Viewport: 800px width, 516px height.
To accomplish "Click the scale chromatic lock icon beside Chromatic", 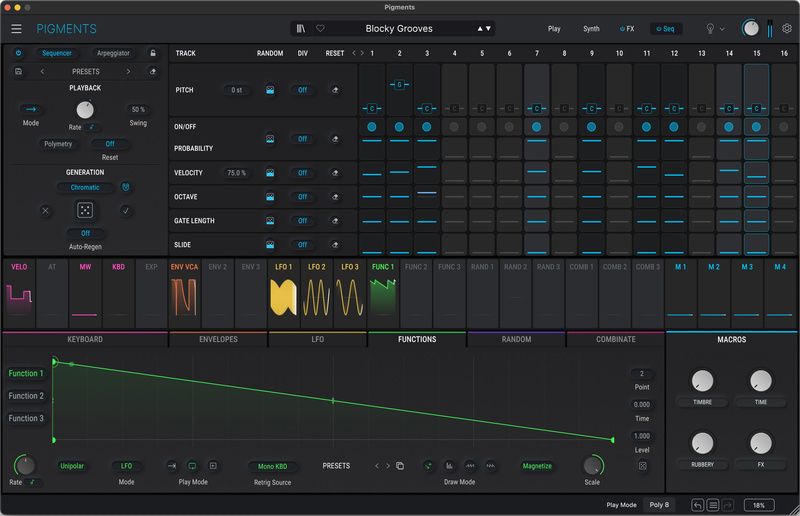I will [126, 187].
